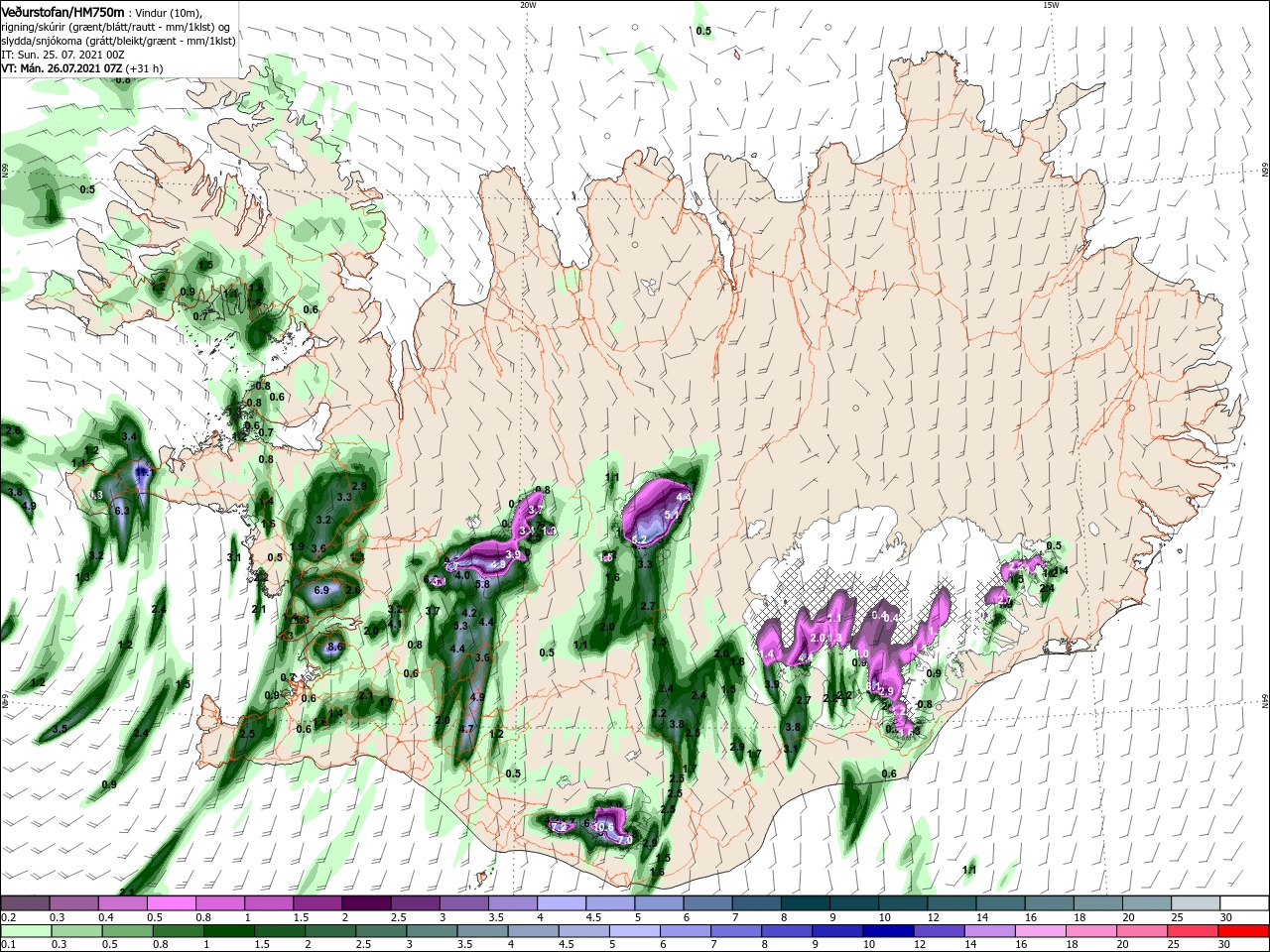
Task: Click the 15W longitude label
Action: tap(1051, 5)
